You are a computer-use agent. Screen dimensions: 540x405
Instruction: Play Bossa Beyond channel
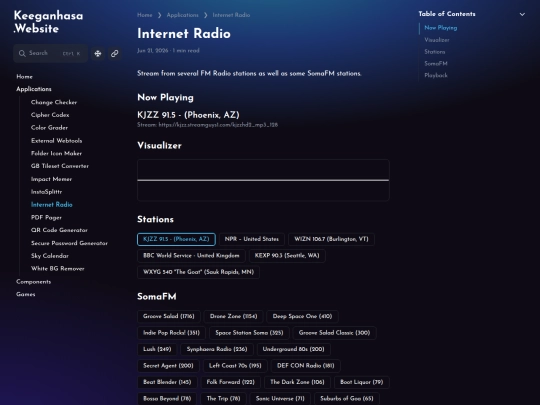tap(167, 398)
